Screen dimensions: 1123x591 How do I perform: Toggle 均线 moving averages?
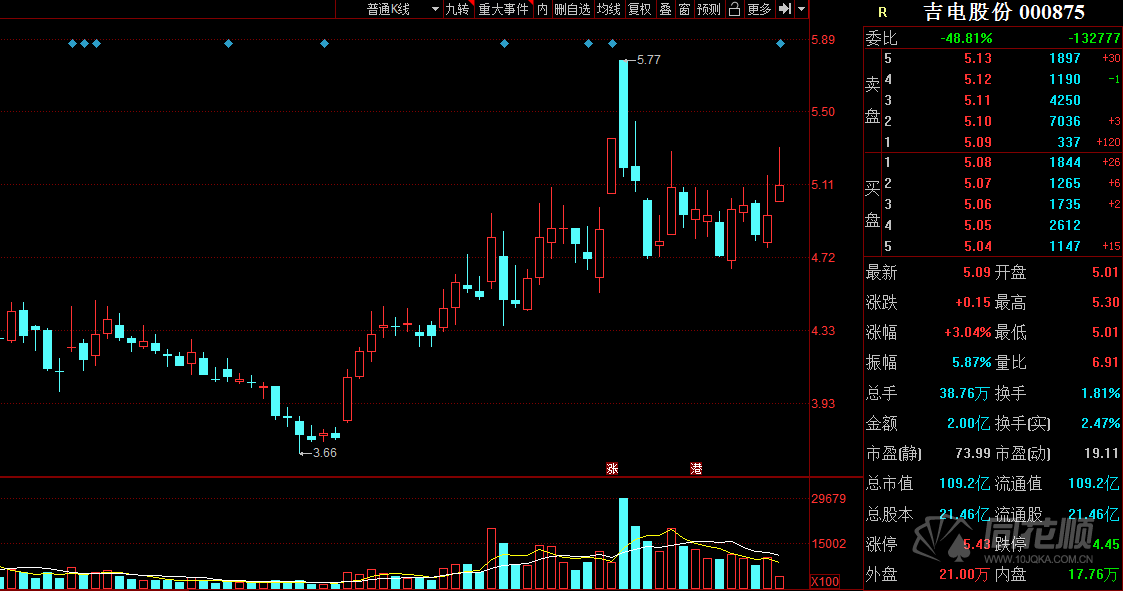(609, 9)
